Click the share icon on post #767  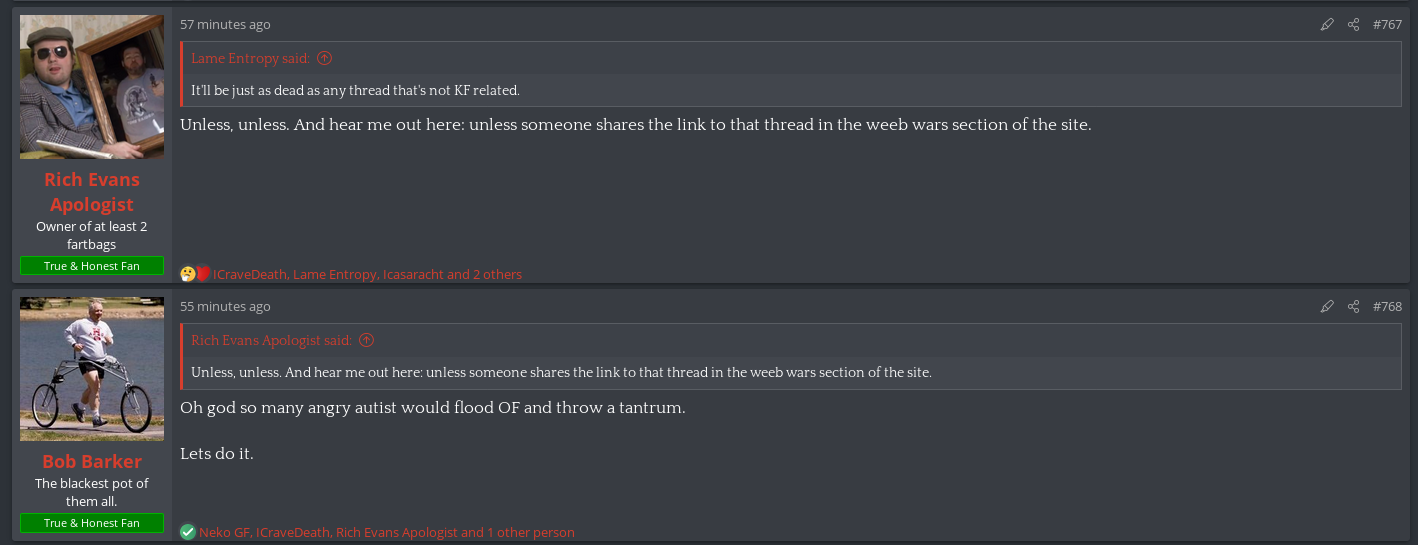[1353, 25]
